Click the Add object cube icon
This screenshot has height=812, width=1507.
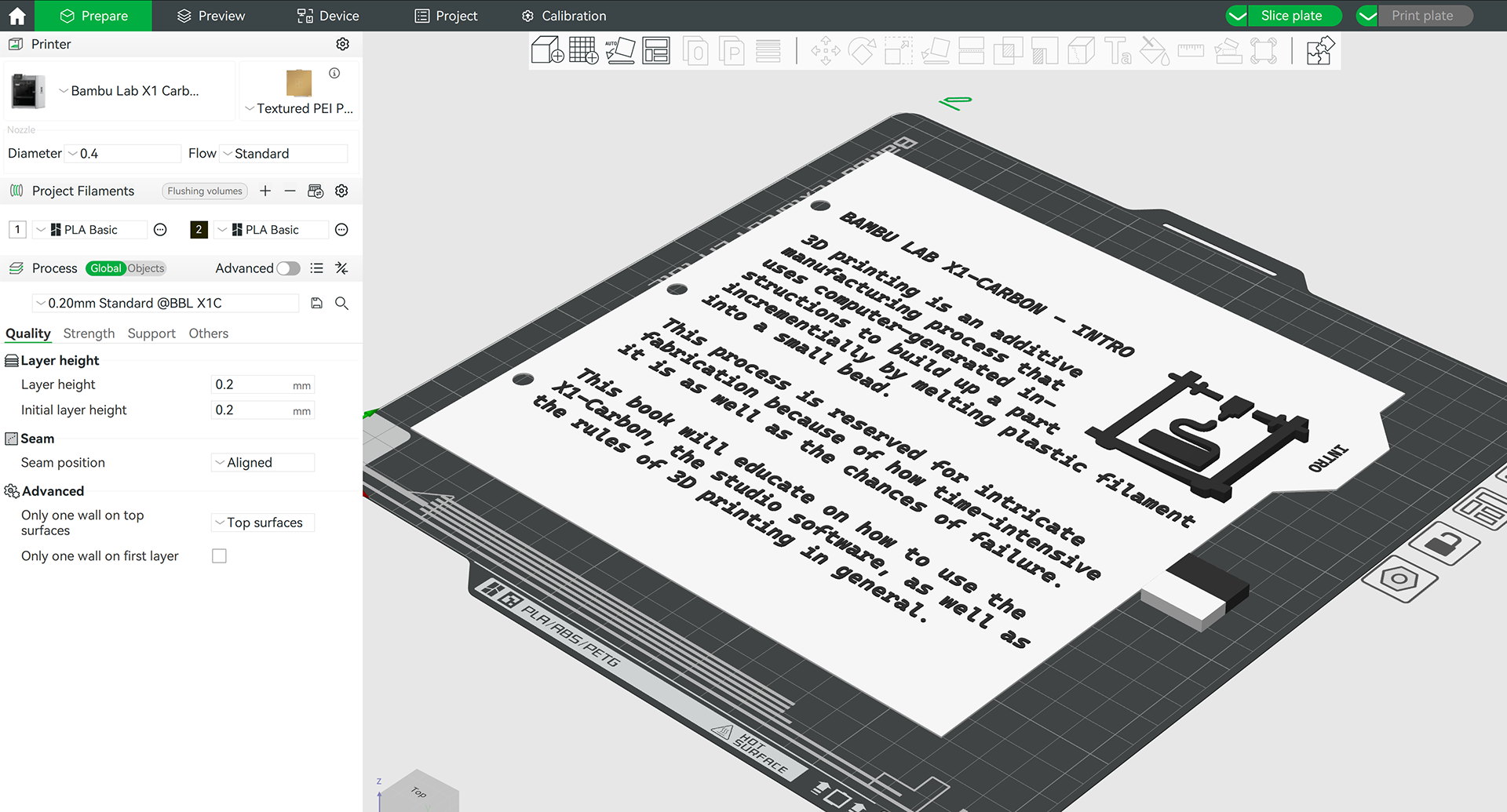[547, 51]
